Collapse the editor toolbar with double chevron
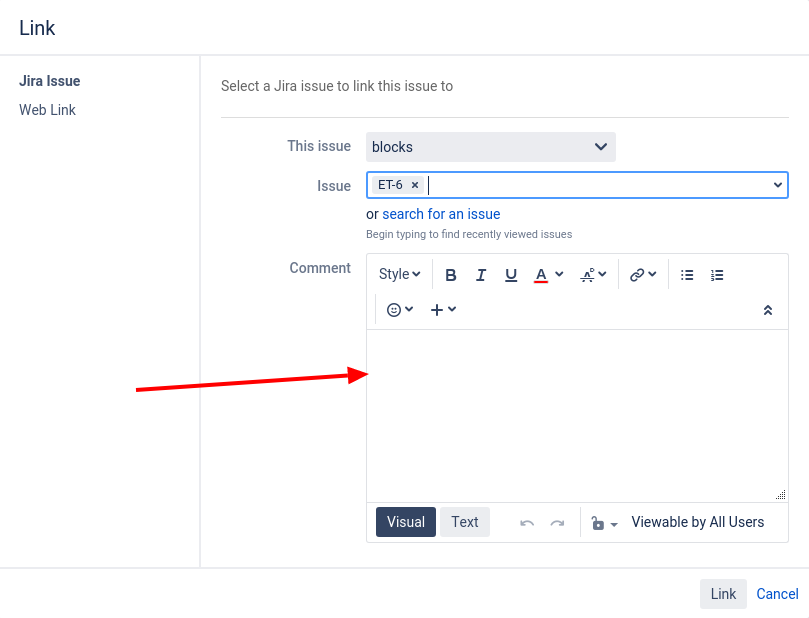This screenshot has height=618, width=809. [768, 310]
